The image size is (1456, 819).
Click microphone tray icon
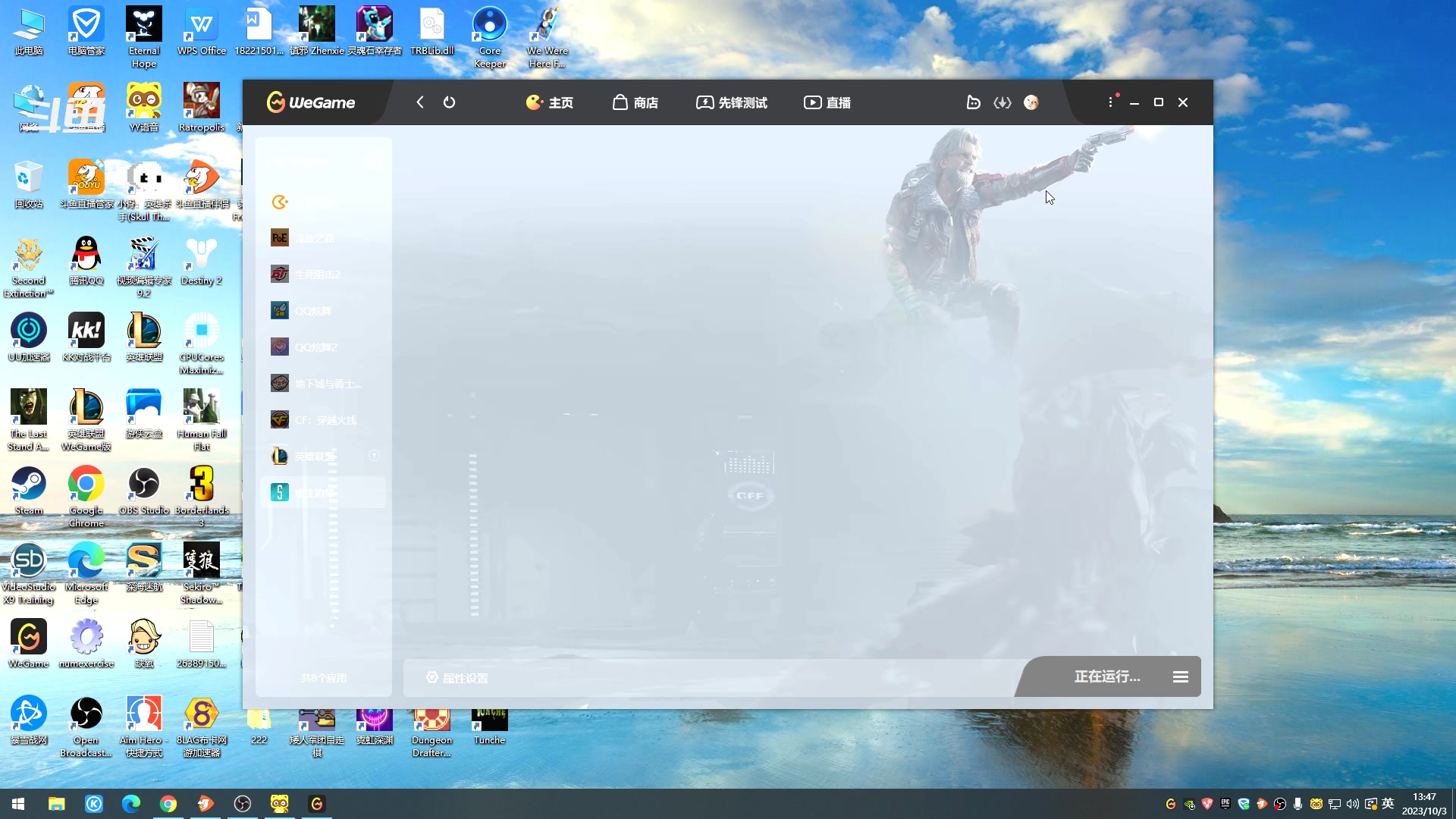click(1298, 804)
